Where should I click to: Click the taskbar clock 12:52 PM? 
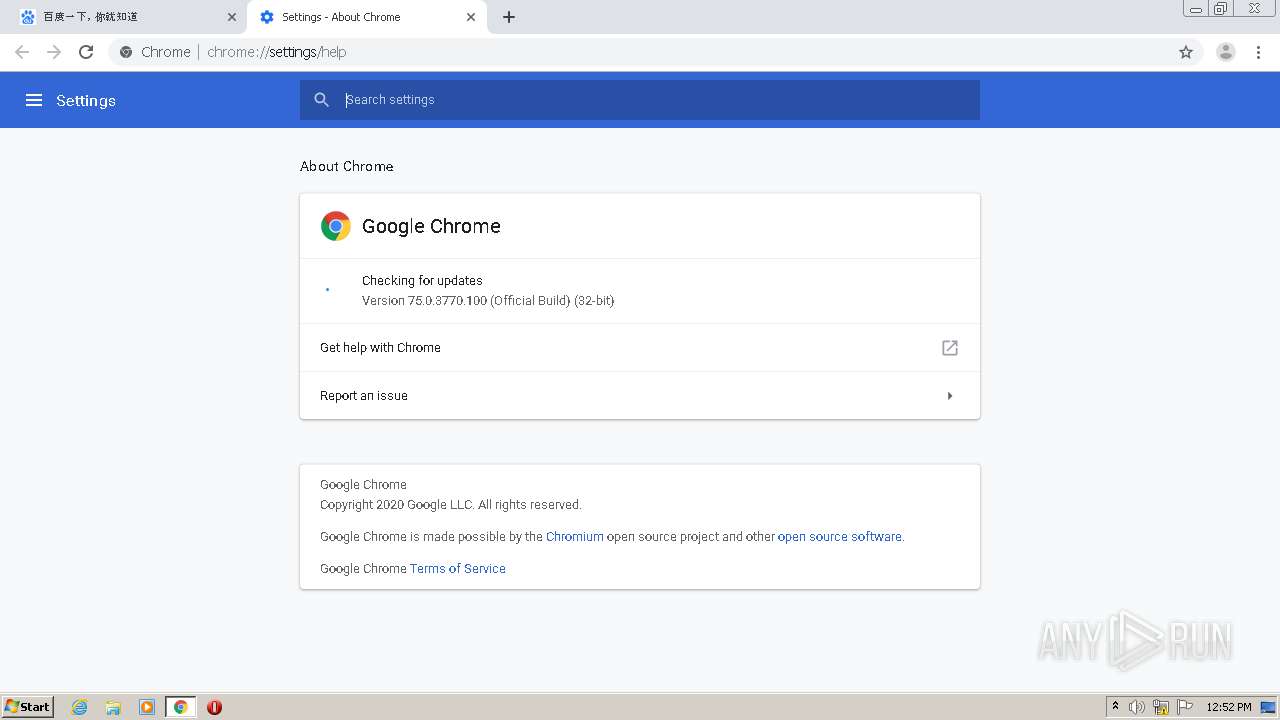pos(1229,707)
